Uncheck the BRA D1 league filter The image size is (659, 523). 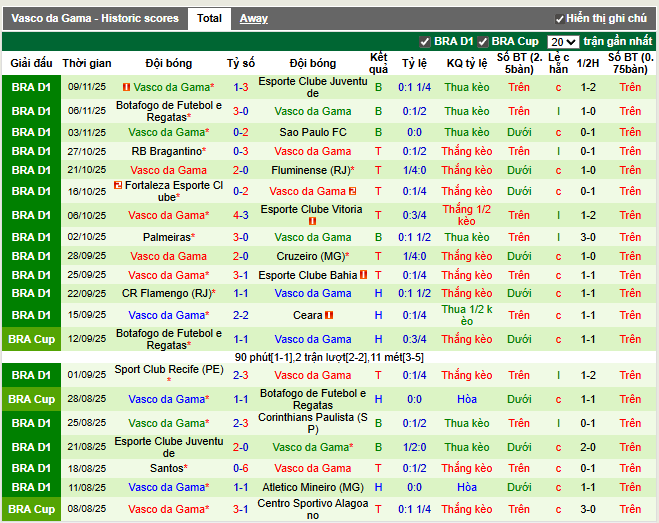[x=424, y=42]
